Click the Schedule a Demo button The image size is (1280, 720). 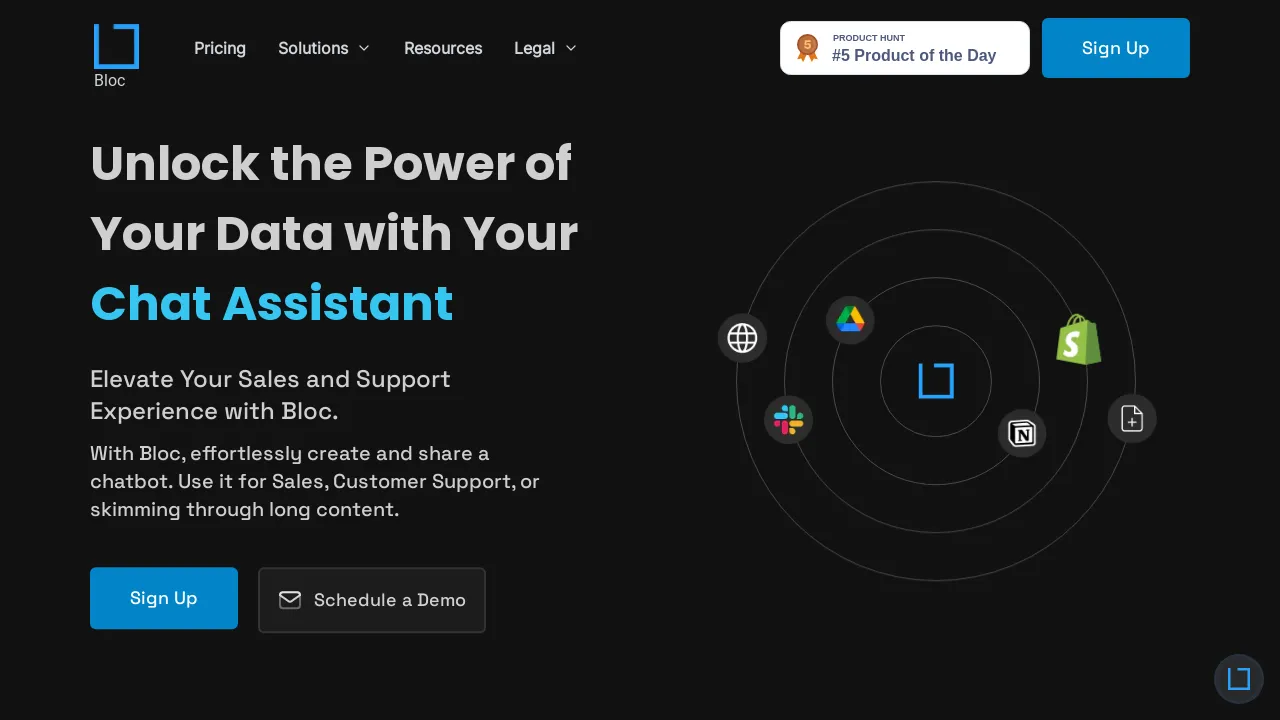click(372, 600)
